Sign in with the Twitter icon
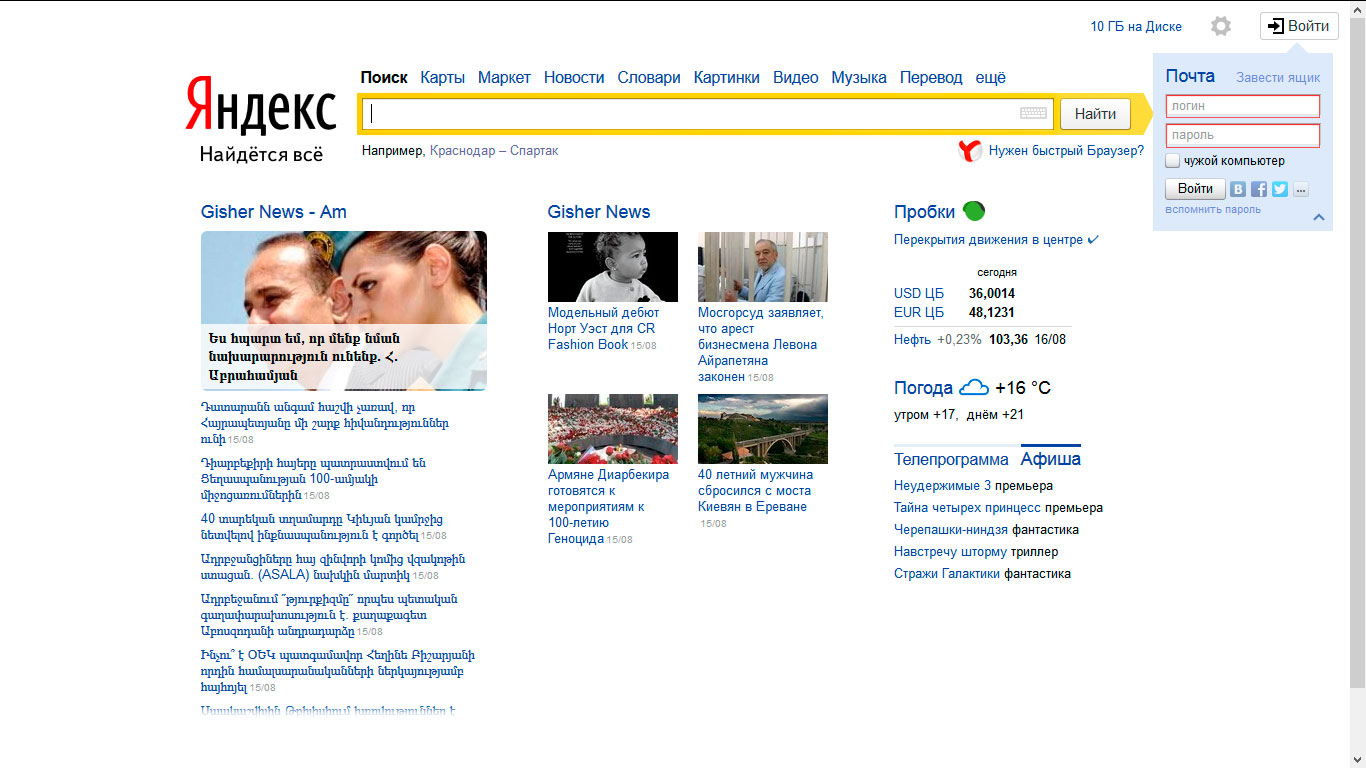Screen dimensions: 1366x768 point(1280,189)
